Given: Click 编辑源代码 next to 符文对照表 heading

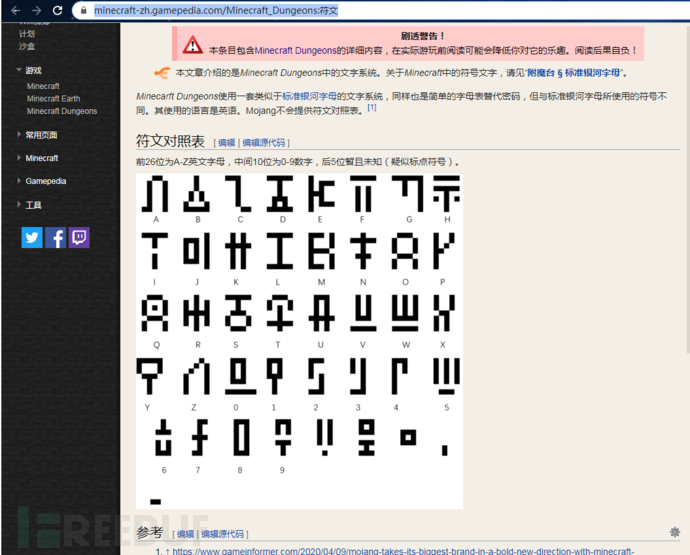Looking at the screenshot, I should pos(264,143).
